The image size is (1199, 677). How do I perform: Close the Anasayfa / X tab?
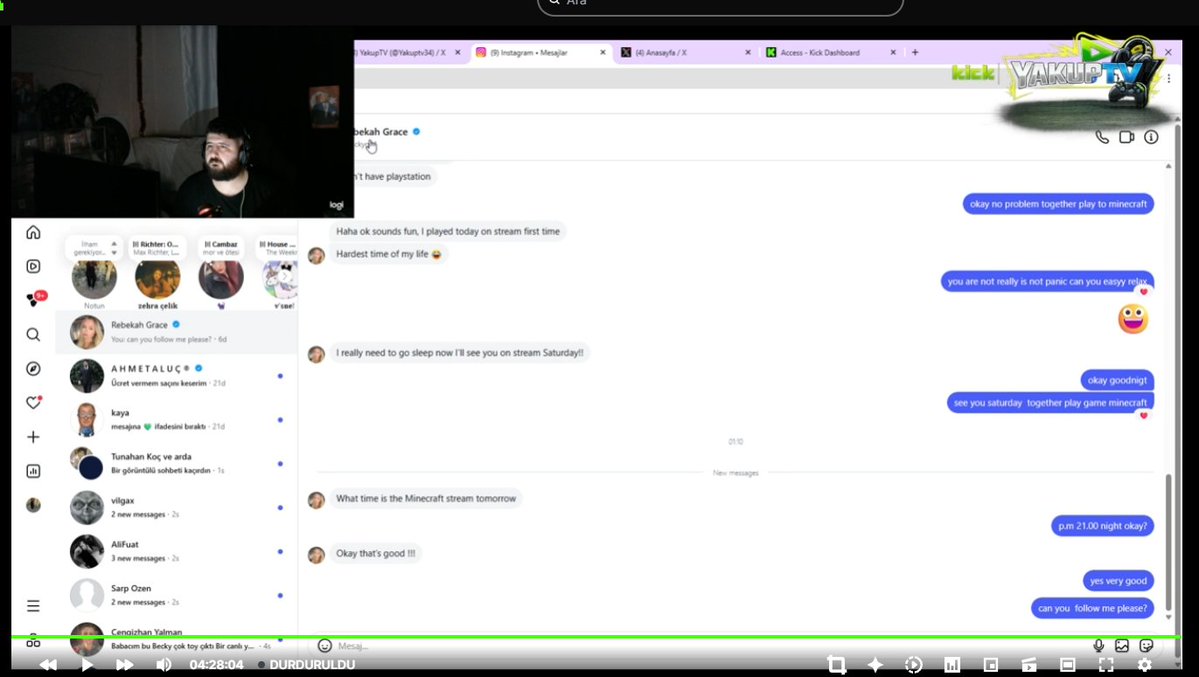(x=748, y=53)
